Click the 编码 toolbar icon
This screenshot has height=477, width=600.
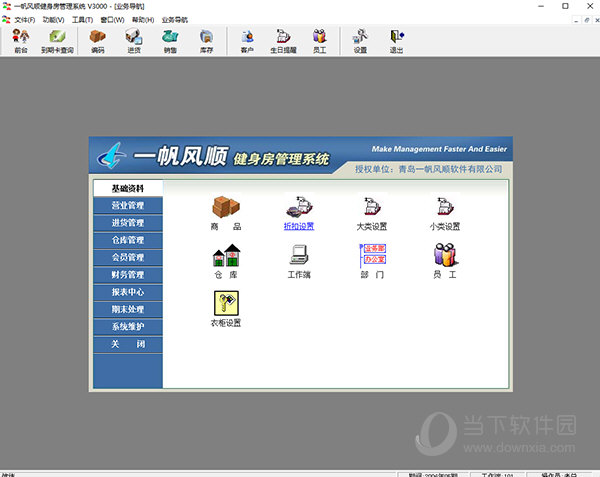click(98, 41)
